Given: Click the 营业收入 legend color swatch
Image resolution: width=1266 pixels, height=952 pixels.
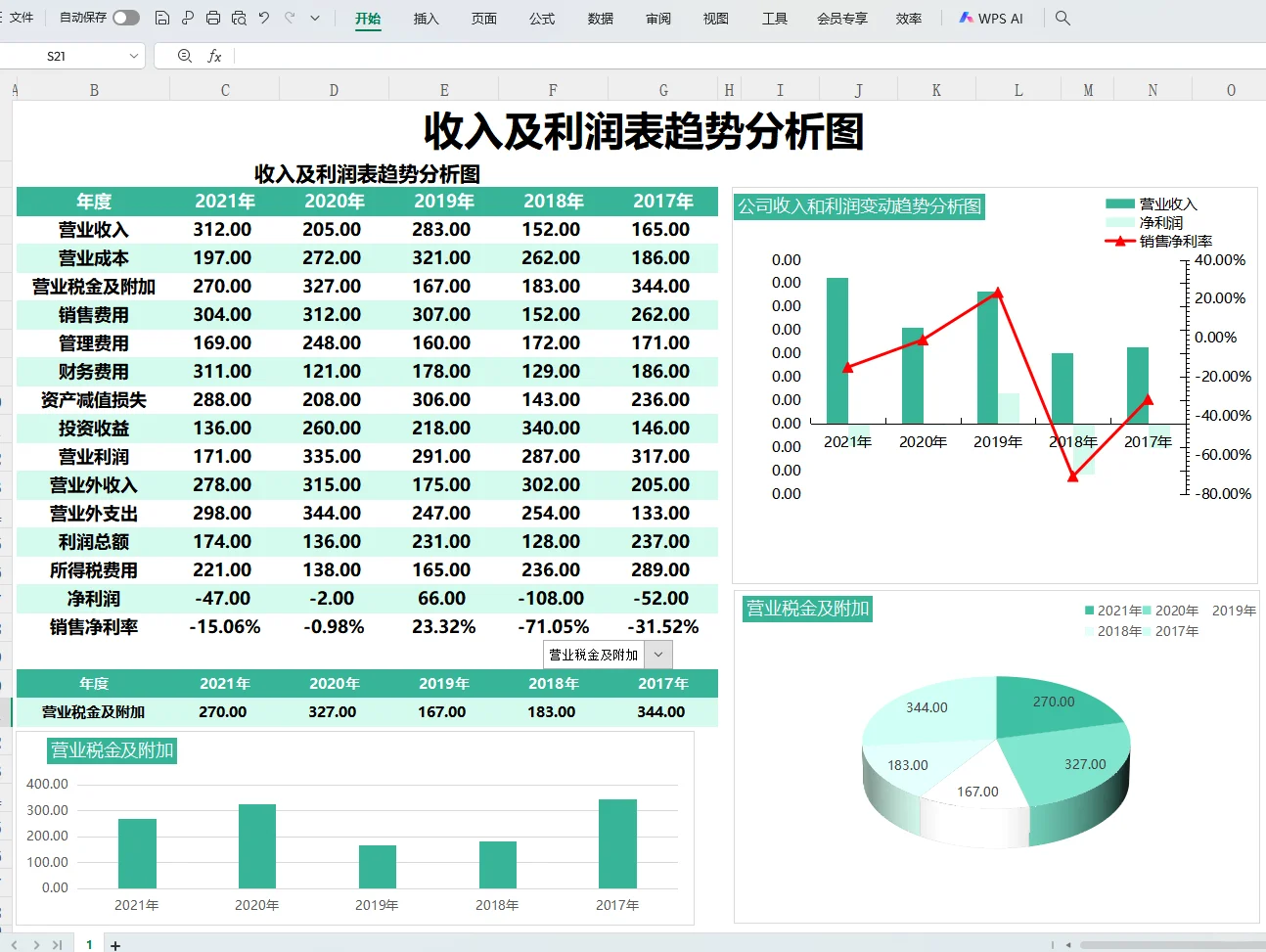Looking at the screenshot, I should pos(1119,204).
